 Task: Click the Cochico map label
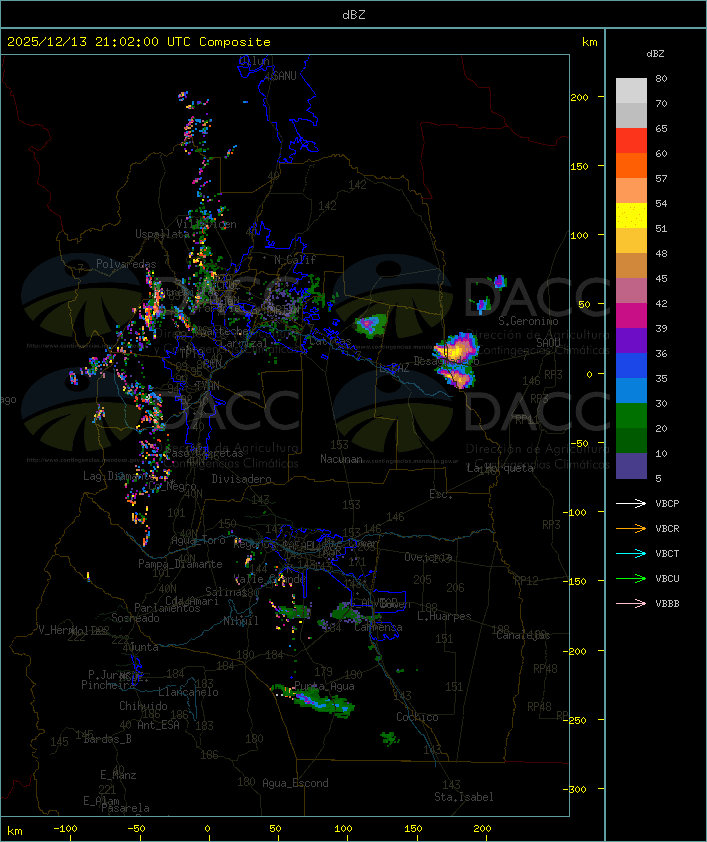coord(417,717)
